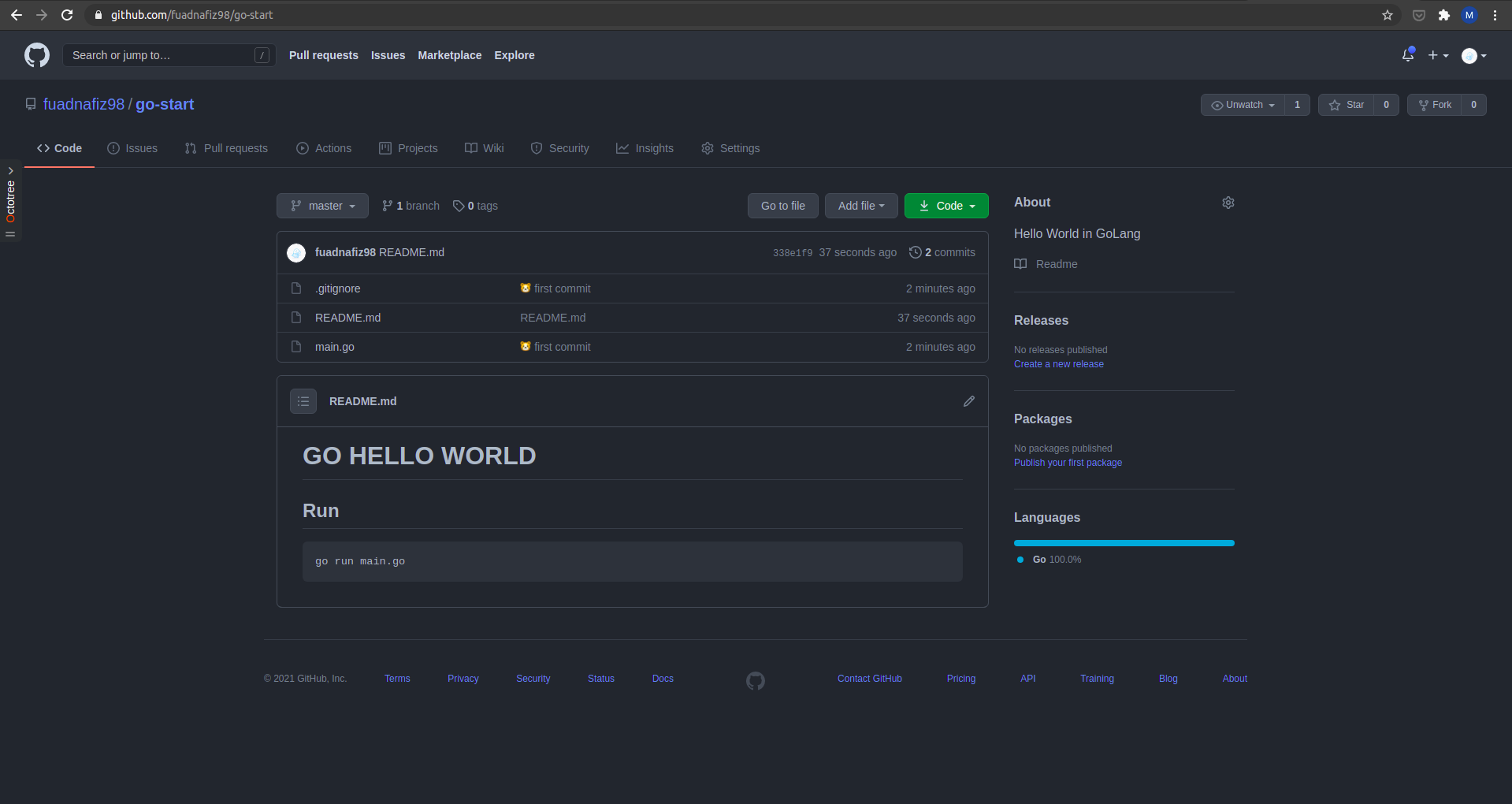Image resolution: width=1512 pixels, height=804 pixels.
Task: Go to the Insights tab
Action: 645,148
